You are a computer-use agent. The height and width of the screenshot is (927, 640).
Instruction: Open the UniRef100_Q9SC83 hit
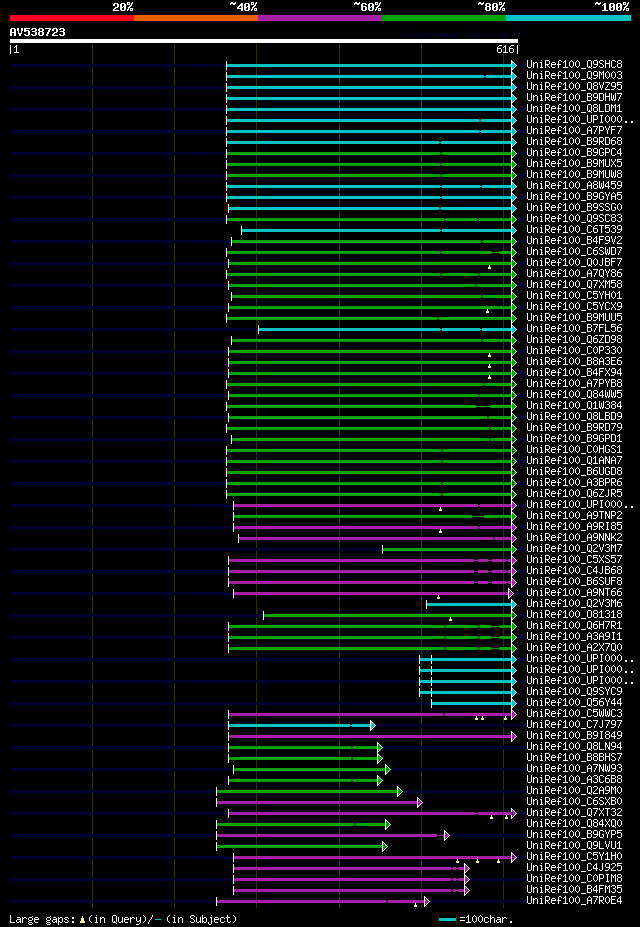[574, 219]
